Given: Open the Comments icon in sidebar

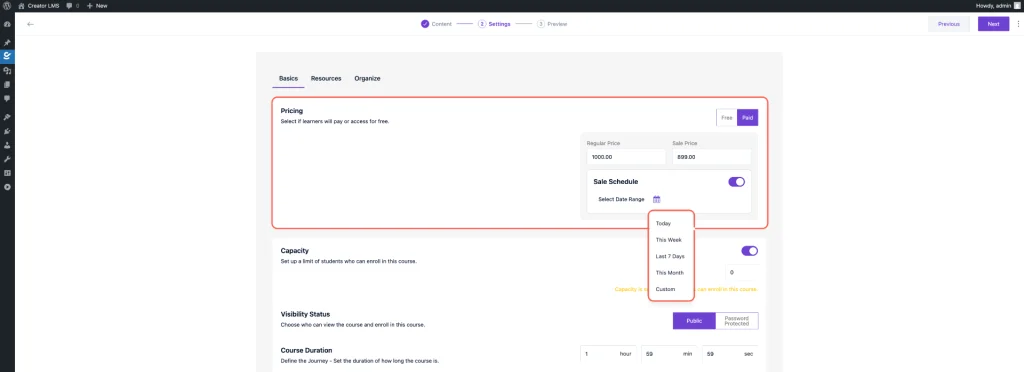Looking at the screenshot, I should [7, 99].
